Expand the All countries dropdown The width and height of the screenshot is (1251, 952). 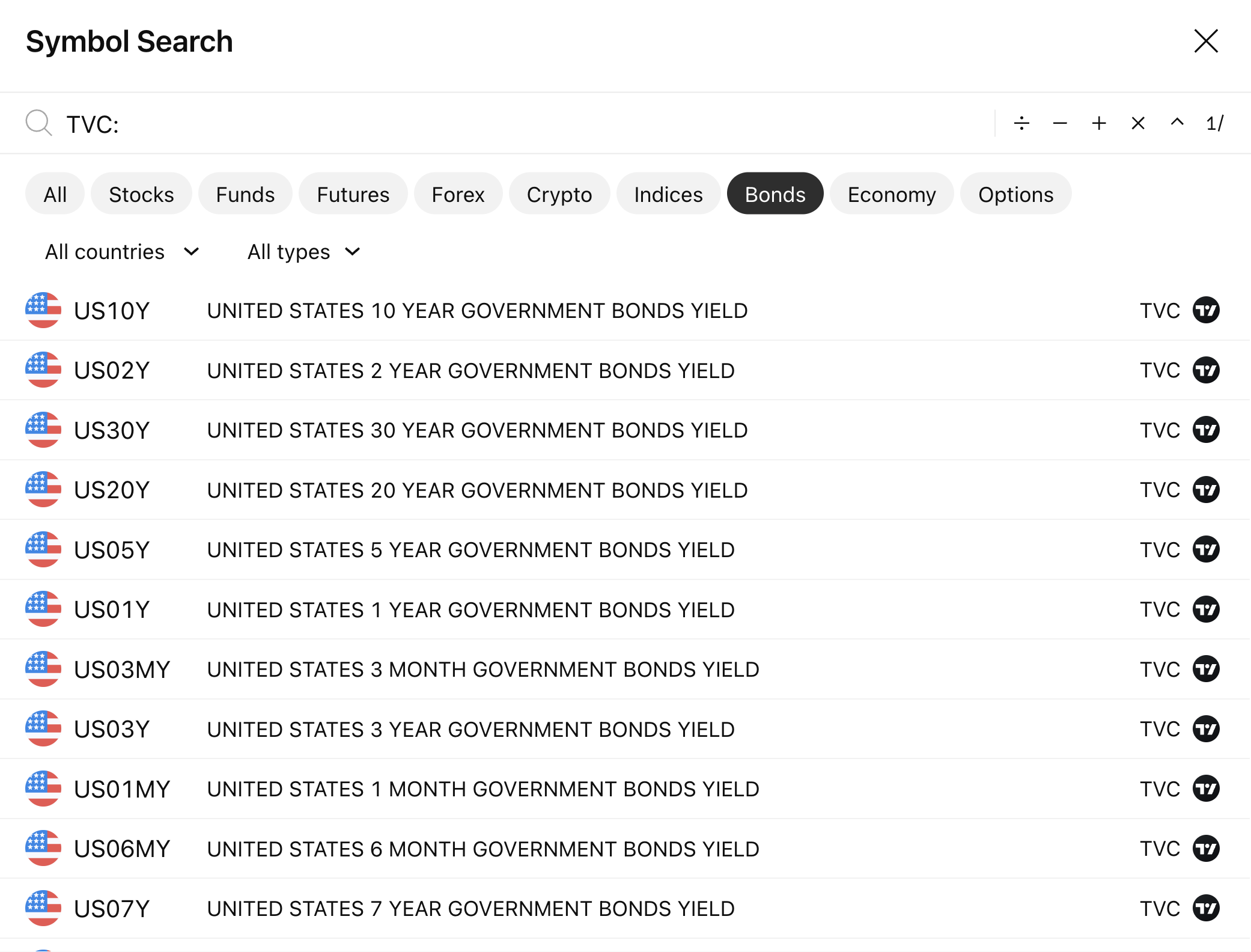[x=122, y=252]
